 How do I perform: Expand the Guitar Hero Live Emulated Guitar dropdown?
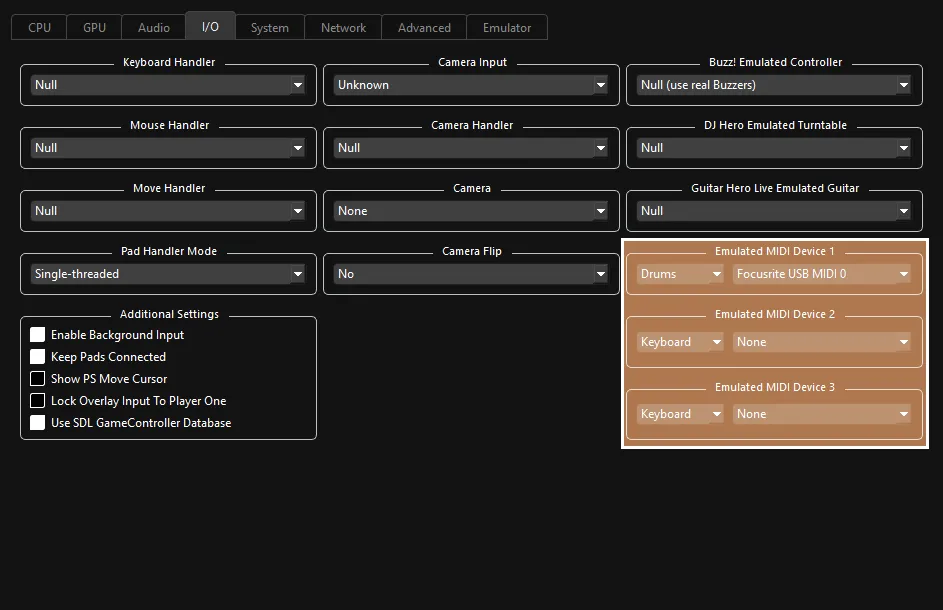click(x=773, y=211)
